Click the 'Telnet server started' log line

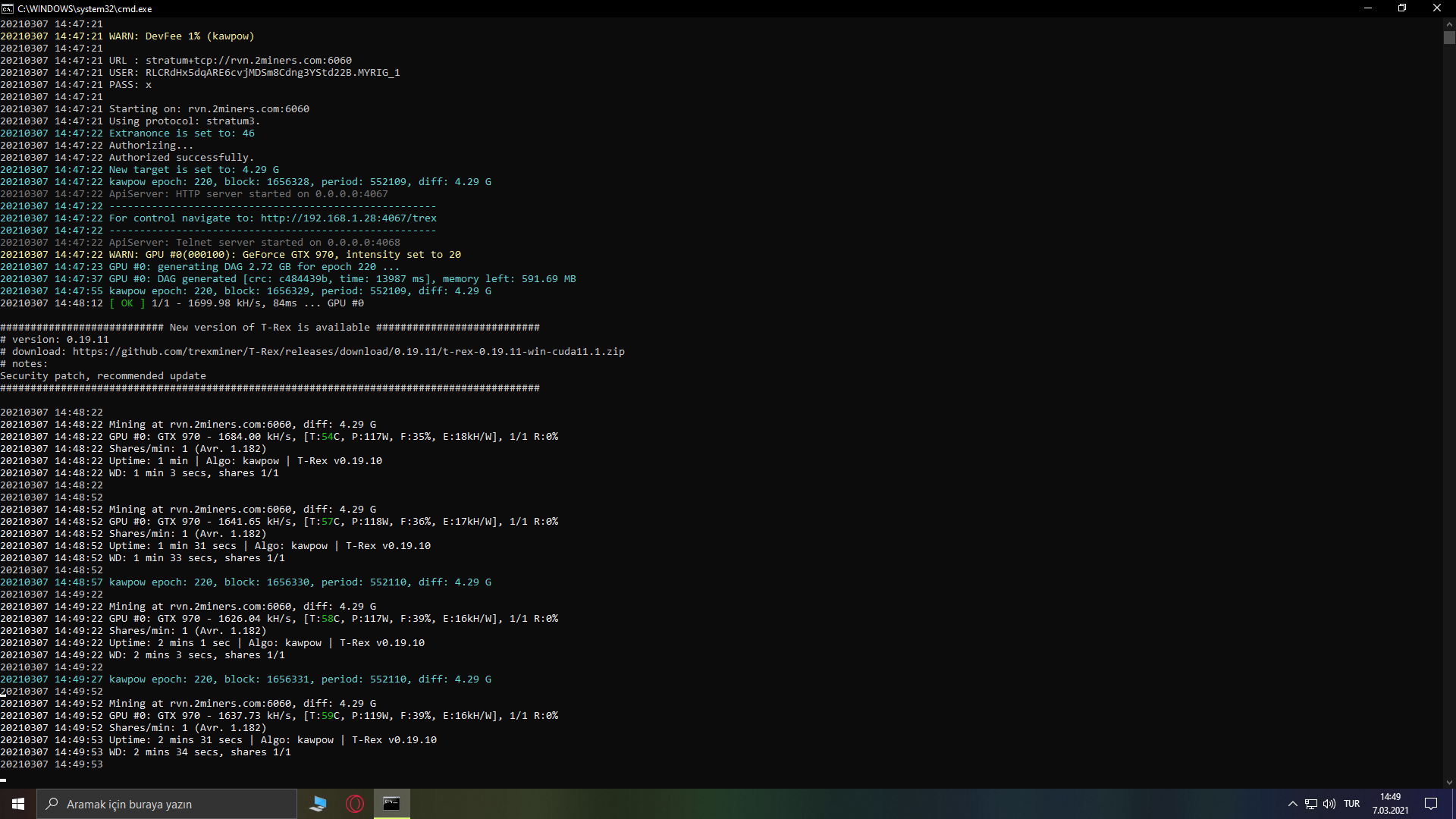point(200,243)
